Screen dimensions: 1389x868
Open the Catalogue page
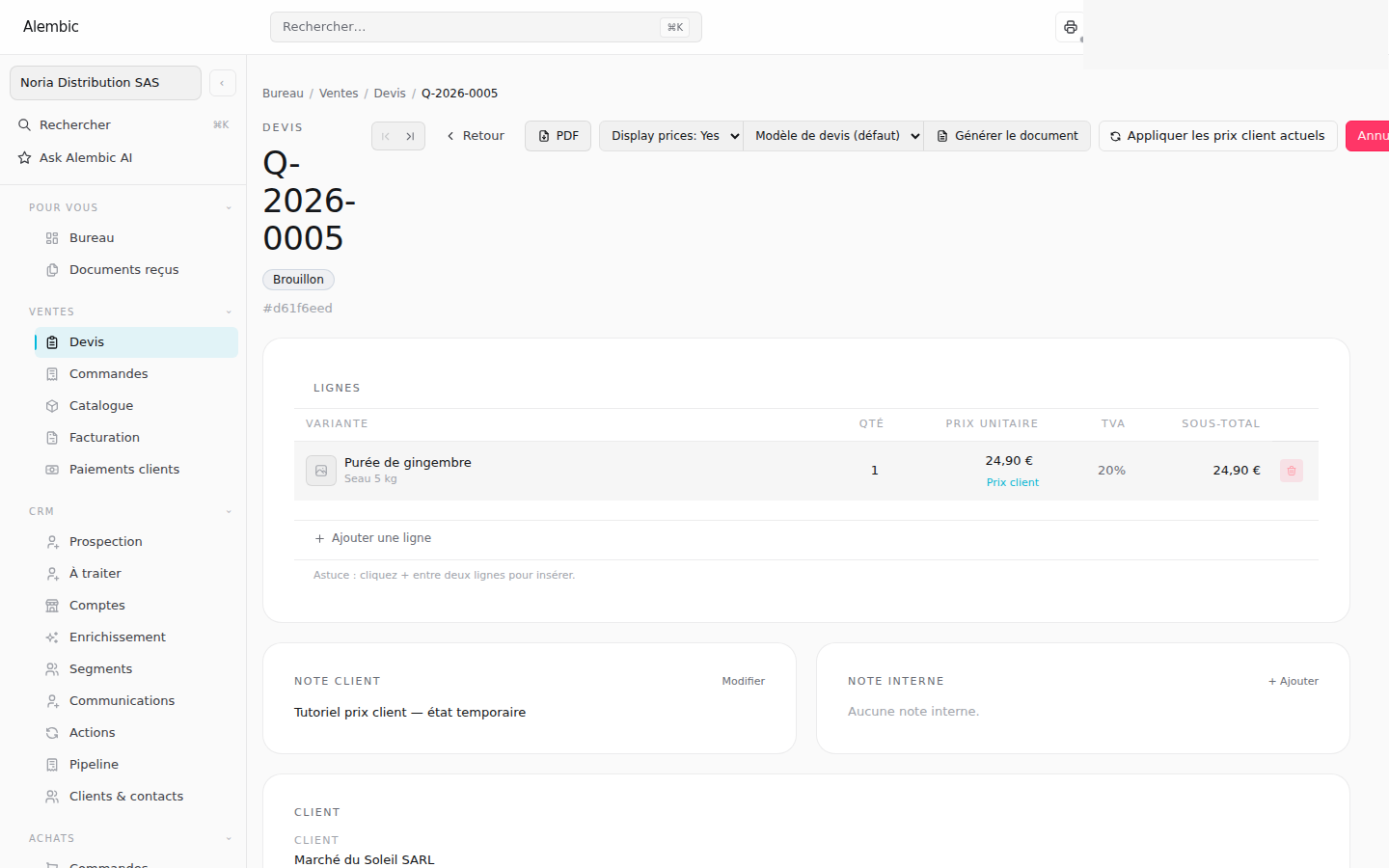click(x=136, y=405)
